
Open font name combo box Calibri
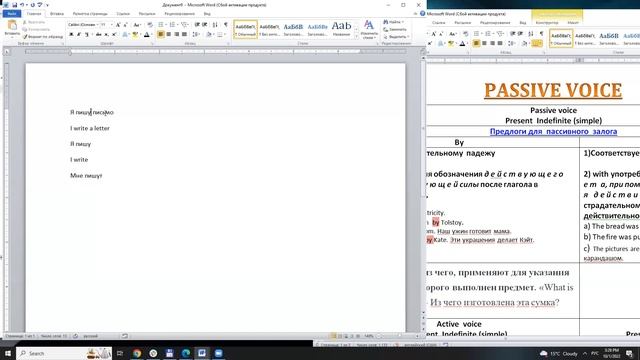point(83,25)
